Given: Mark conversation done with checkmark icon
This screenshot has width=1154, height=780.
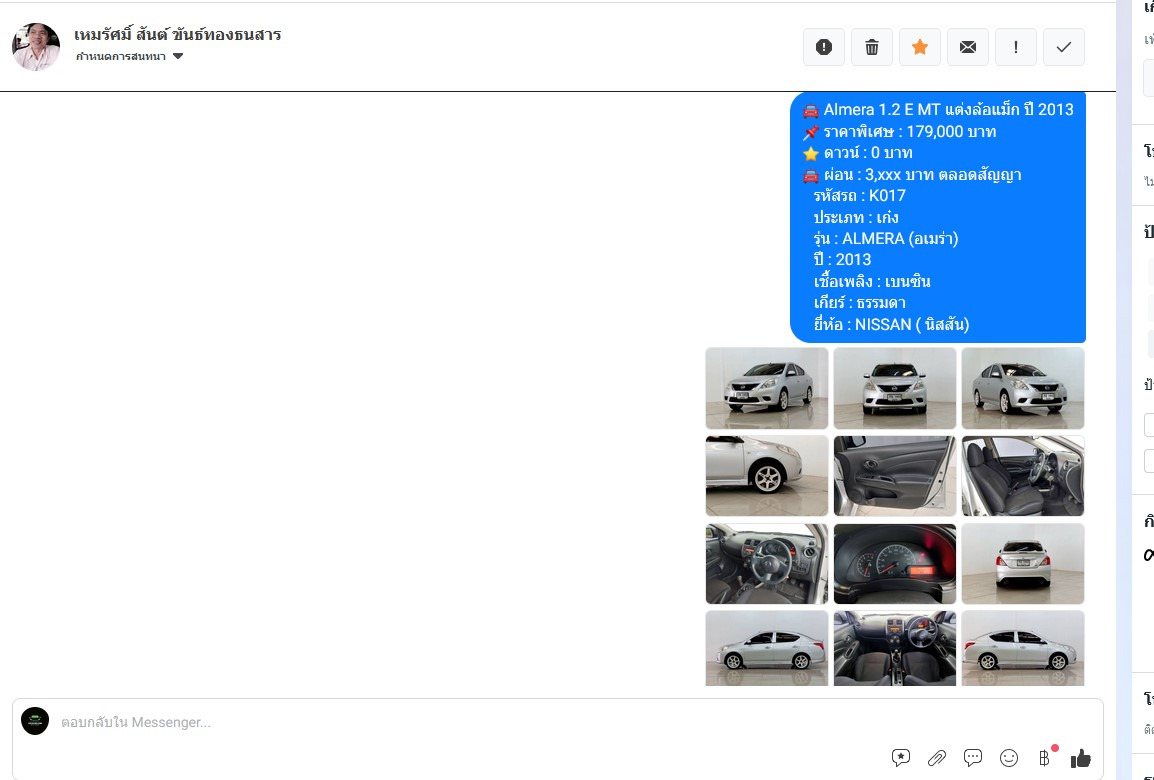Looking at the screenshot, I should point(1063,47).
